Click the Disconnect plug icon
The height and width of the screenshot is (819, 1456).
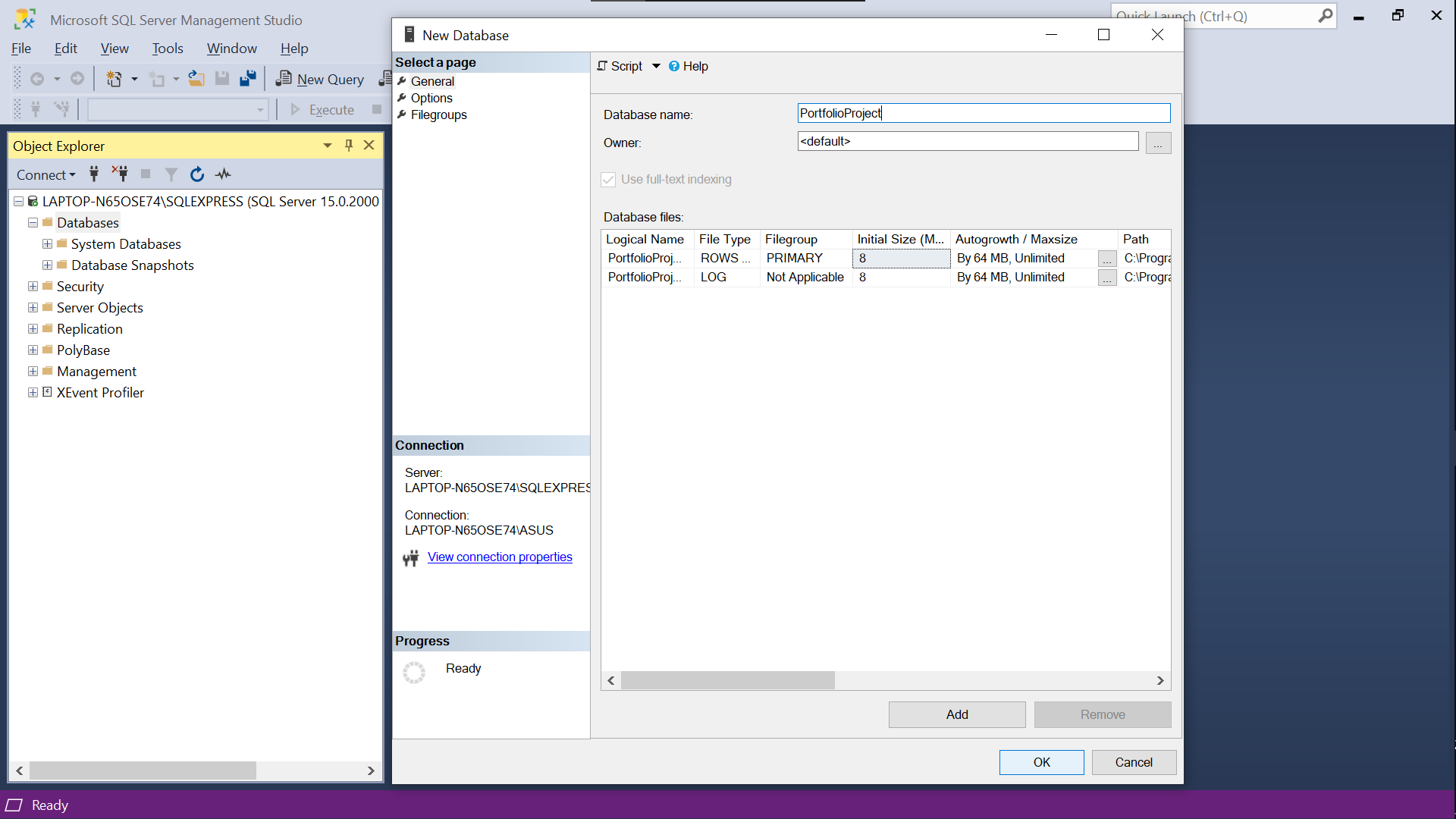click(120, 174)
